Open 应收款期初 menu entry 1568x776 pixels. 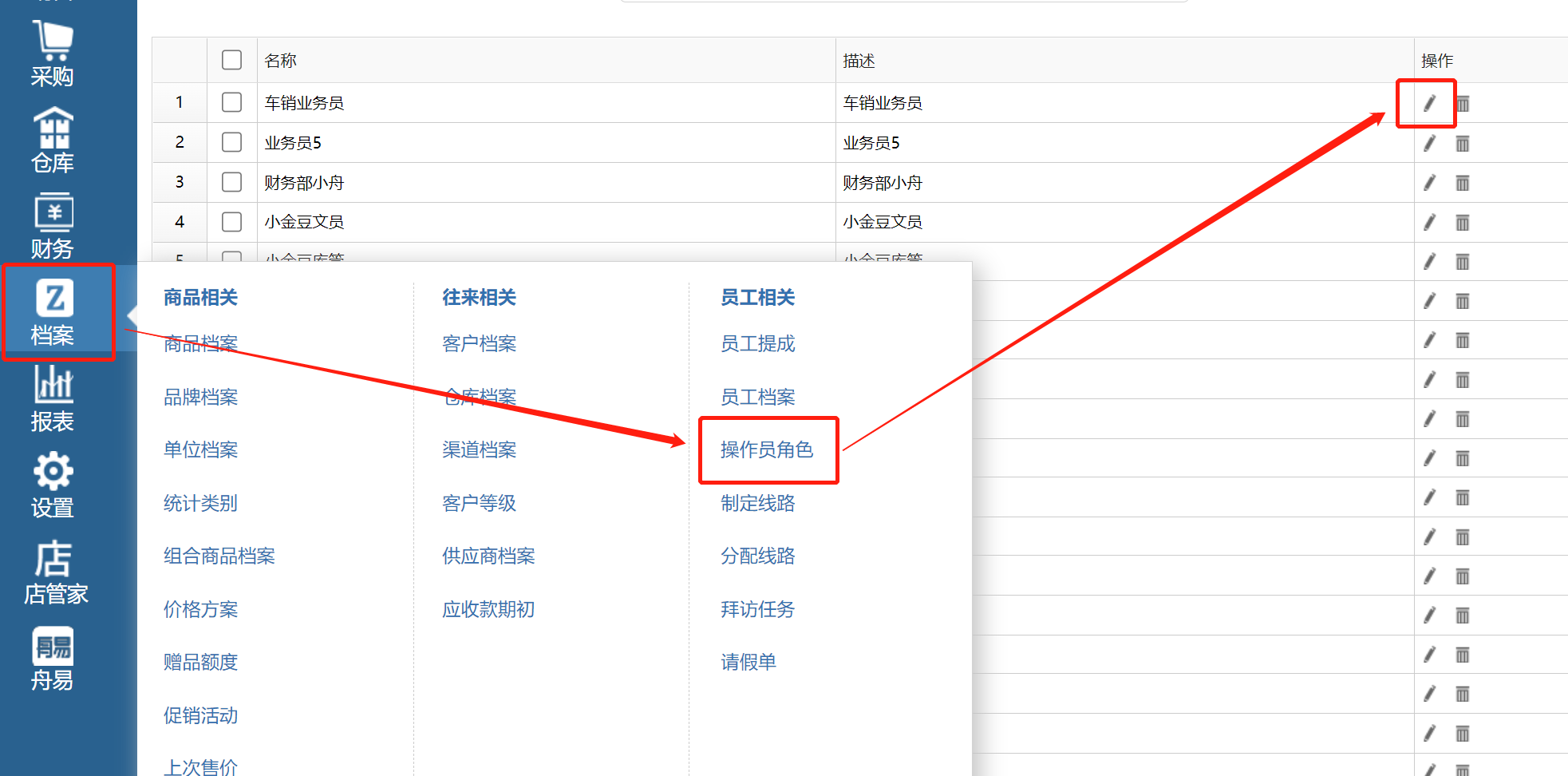488,609
